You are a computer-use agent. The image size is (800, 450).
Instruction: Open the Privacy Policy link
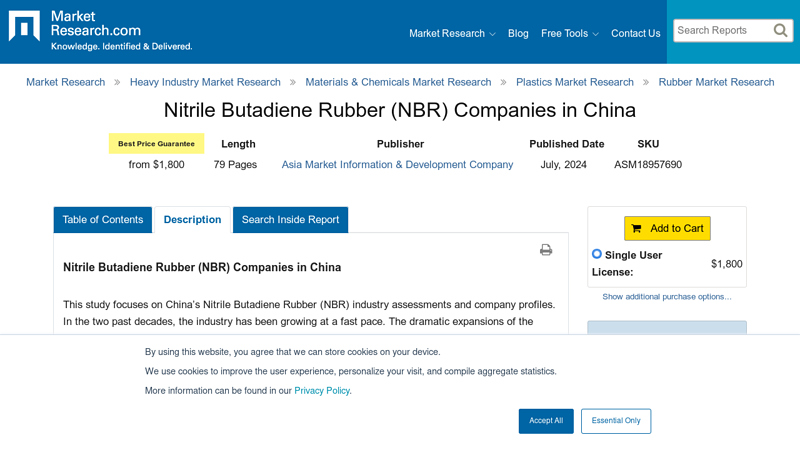coord(322,390)
